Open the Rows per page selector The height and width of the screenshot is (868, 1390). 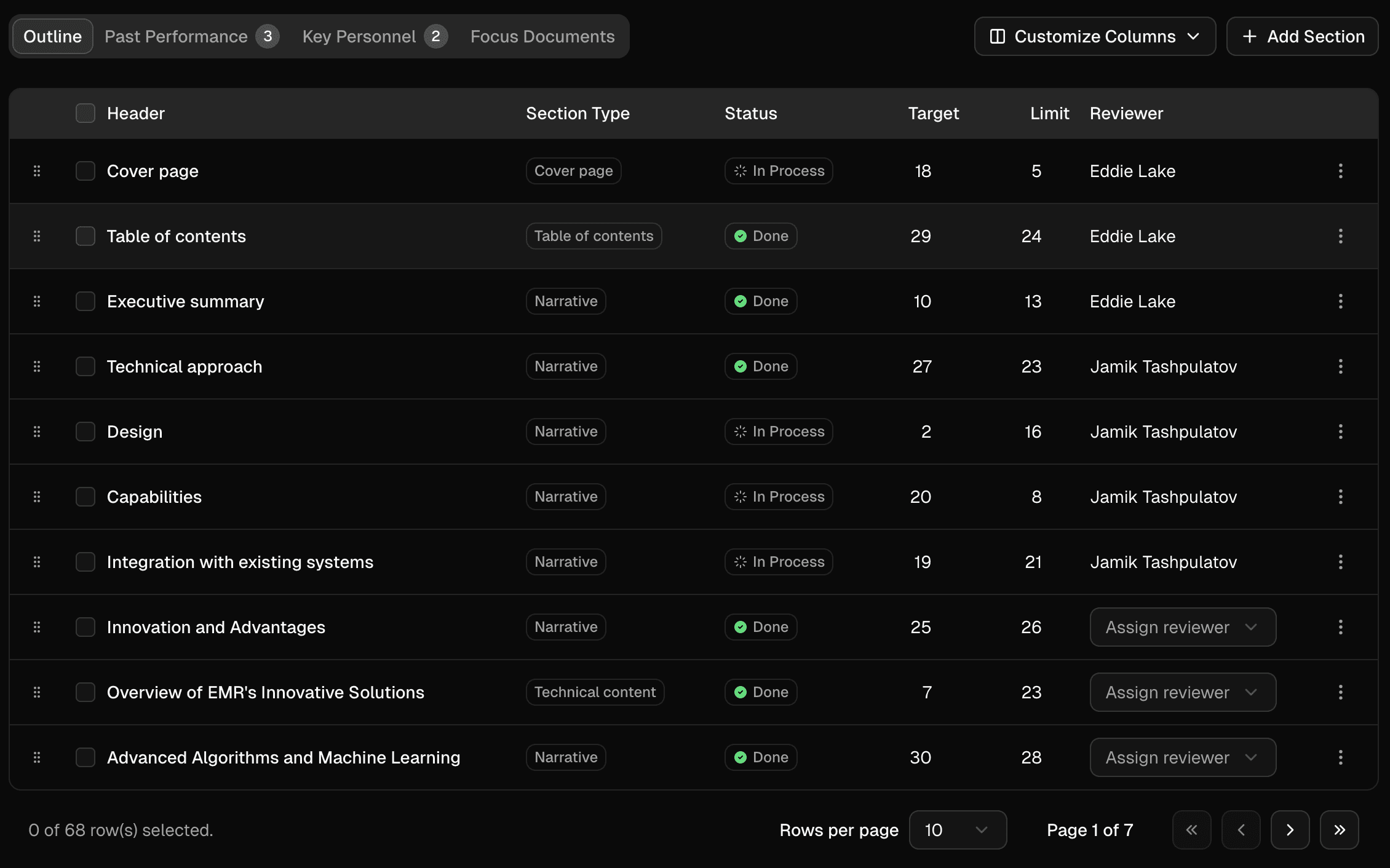(957, 830)
